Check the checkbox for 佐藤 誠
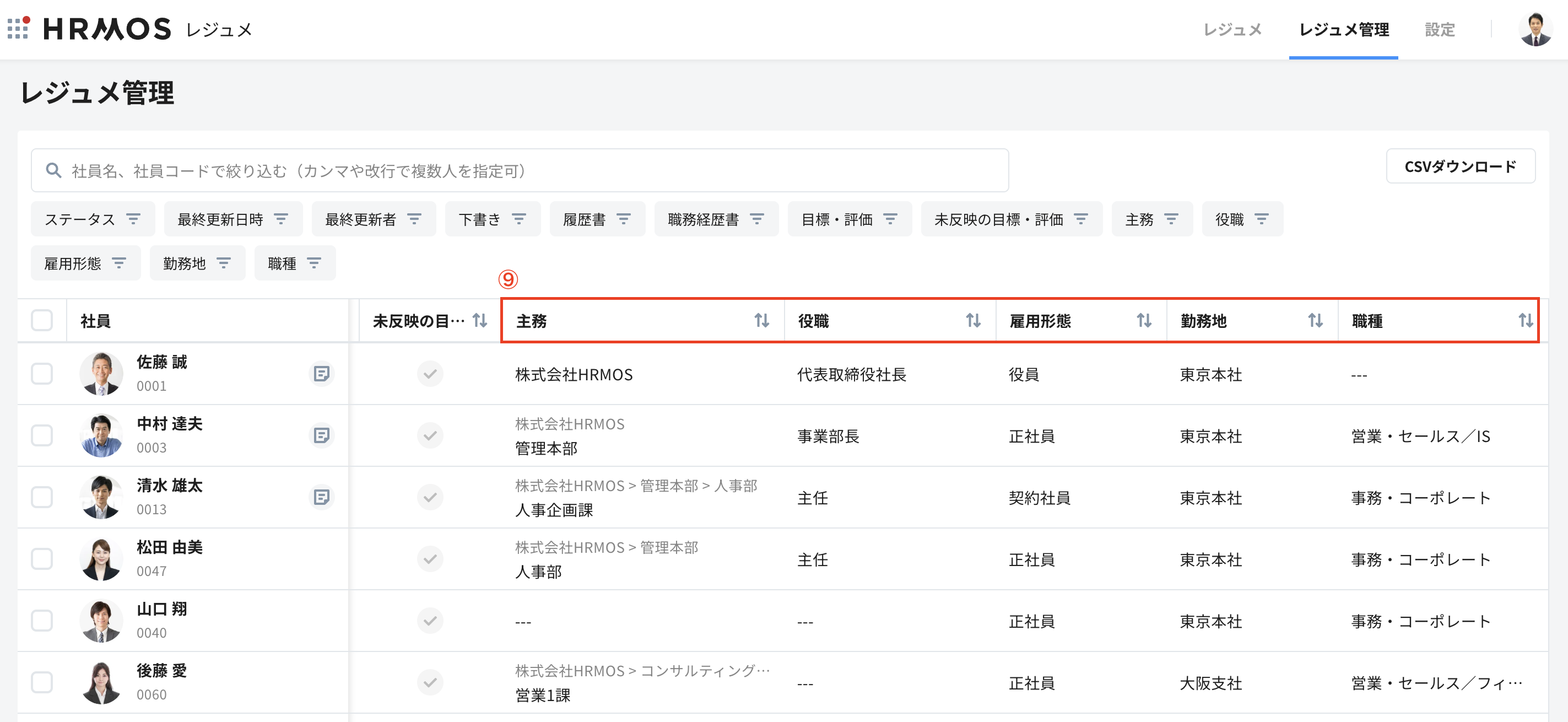The image size is (1568, 722). 42,373
